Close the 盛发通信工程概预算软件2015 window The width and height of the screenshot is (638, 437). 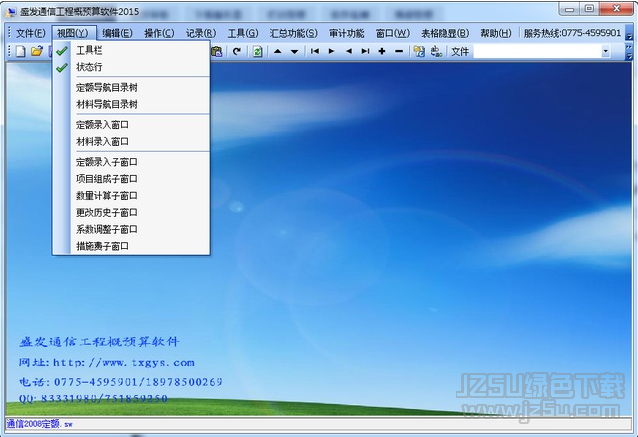pyautogui.click(x=616, y=9)
